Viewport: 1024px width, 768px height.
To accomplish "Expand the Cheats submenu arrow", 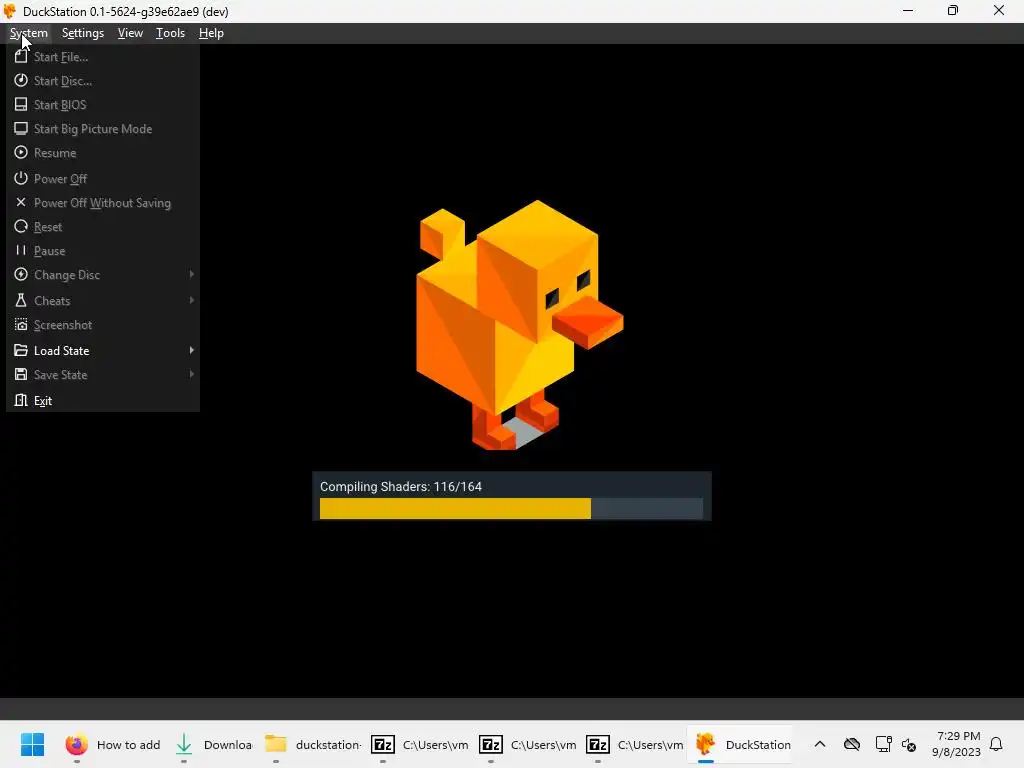I will click(x=191, y=300).
